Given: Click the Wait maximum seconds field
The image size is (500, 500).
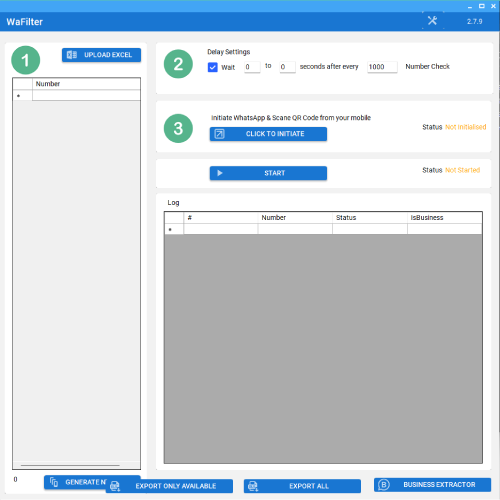Looking at the screenshot, I should click(287, 67).
